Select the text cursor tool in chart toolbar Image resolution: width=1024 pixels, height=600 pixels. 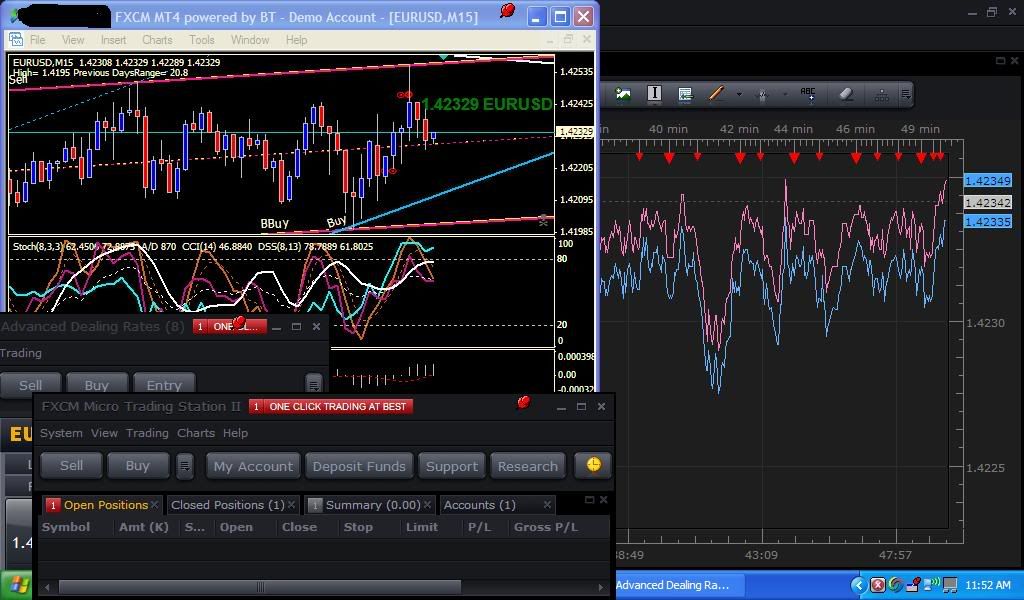(654, 94)
